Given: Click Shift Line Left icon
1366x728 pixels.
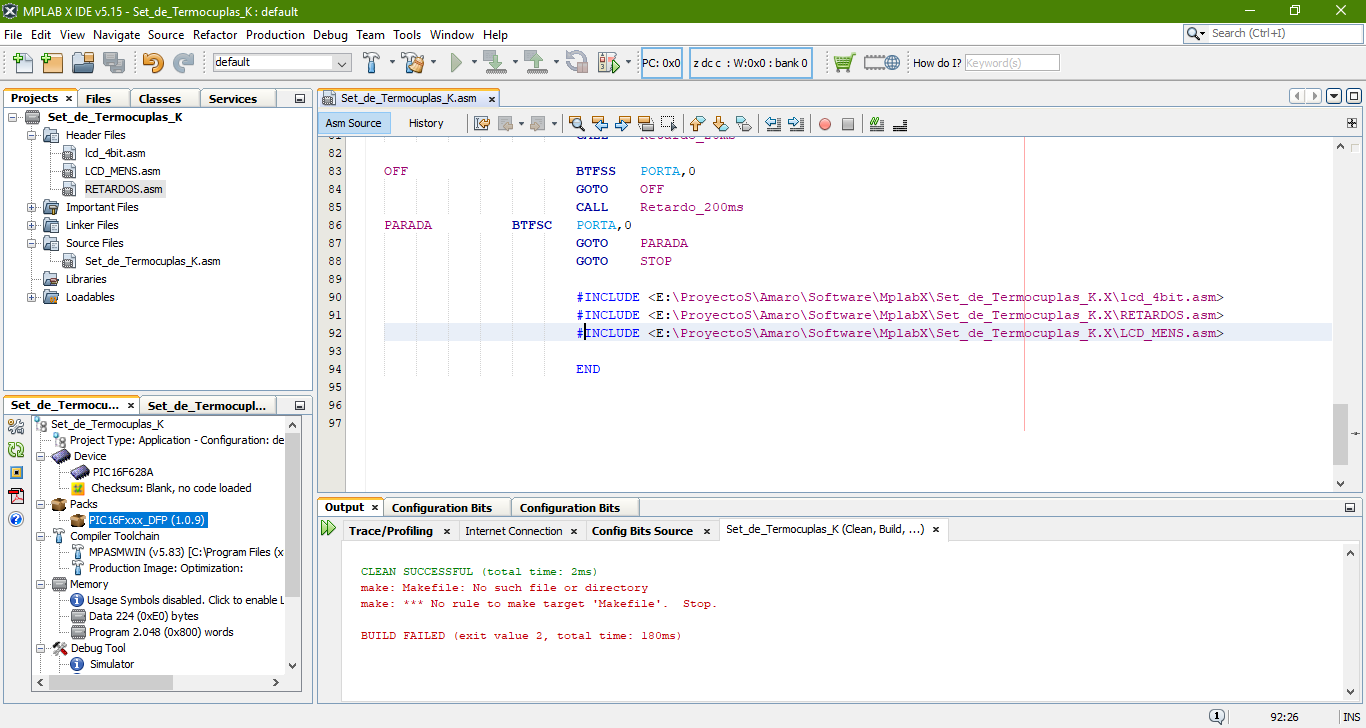Looking at the screenshot, I should [x=773, y=124].
